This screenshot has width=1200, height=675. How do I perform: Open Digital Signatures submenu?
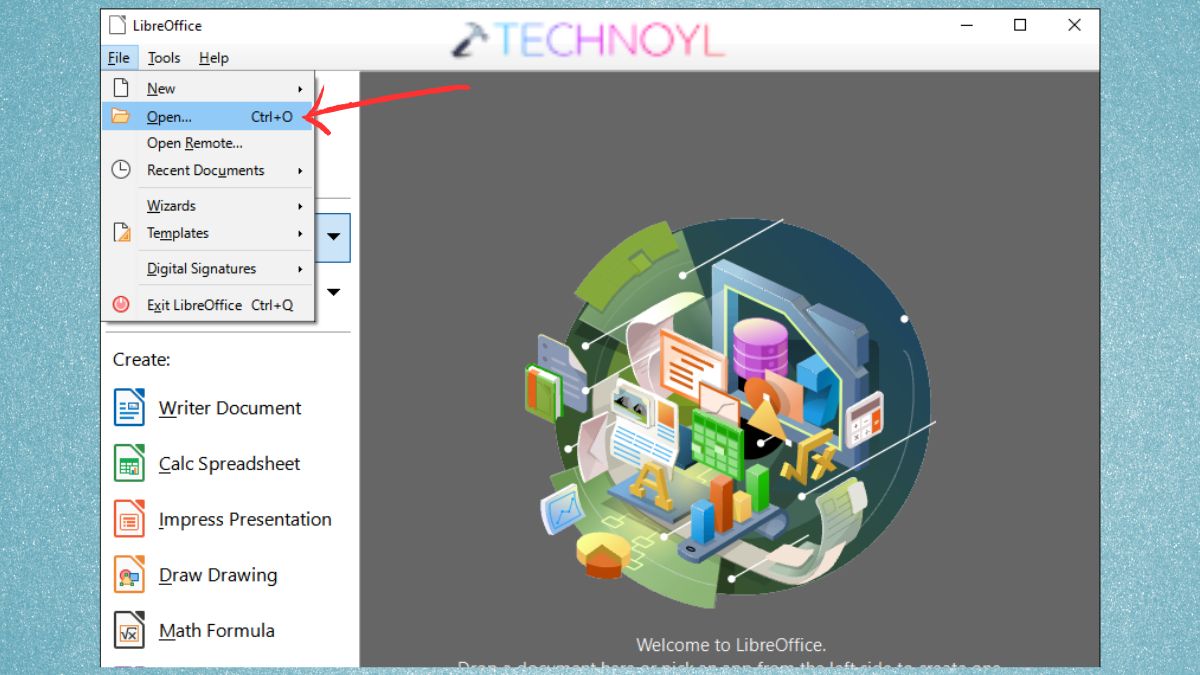point(208,269)
